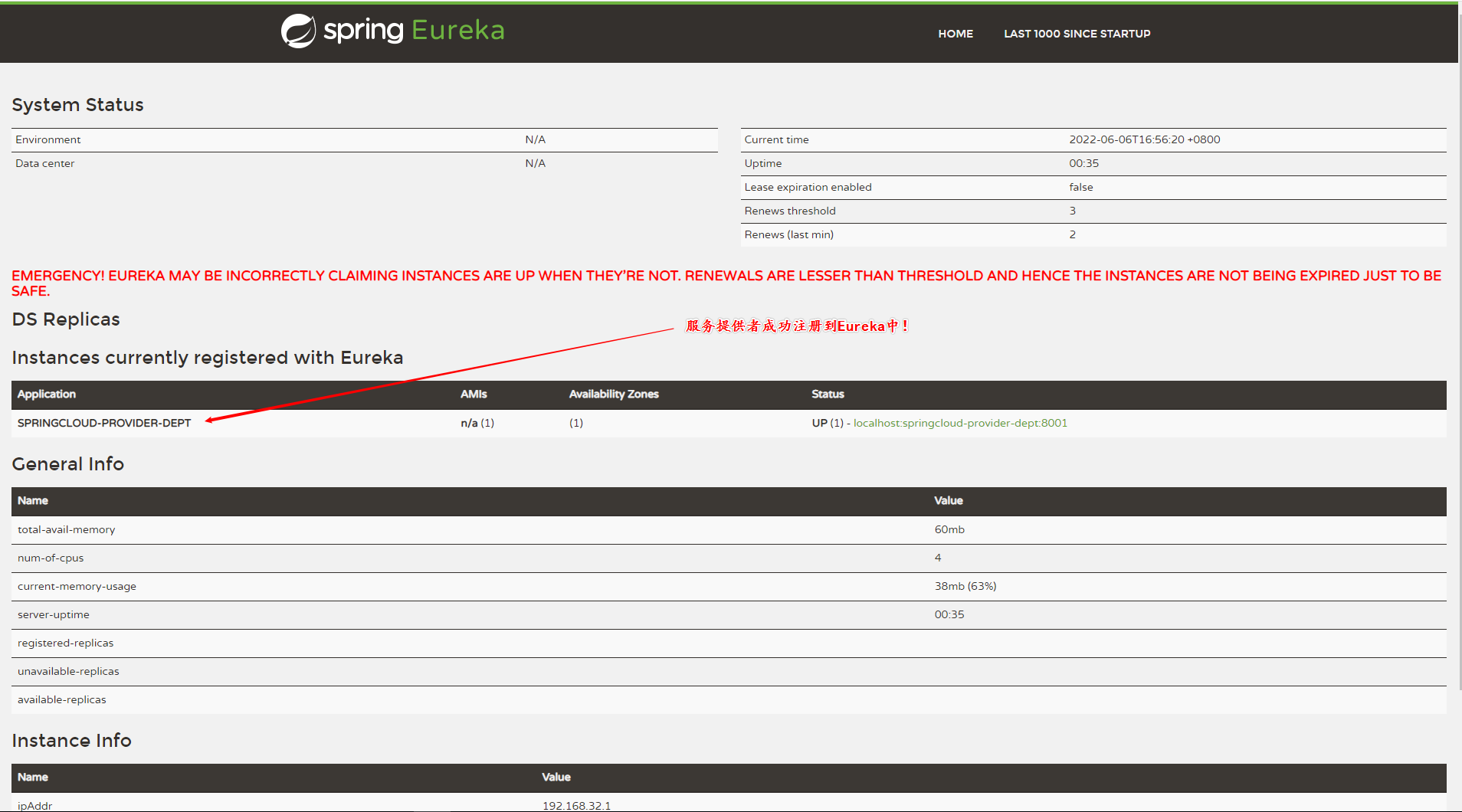Click the Availability Zones column header

click(x=614, y=395)
